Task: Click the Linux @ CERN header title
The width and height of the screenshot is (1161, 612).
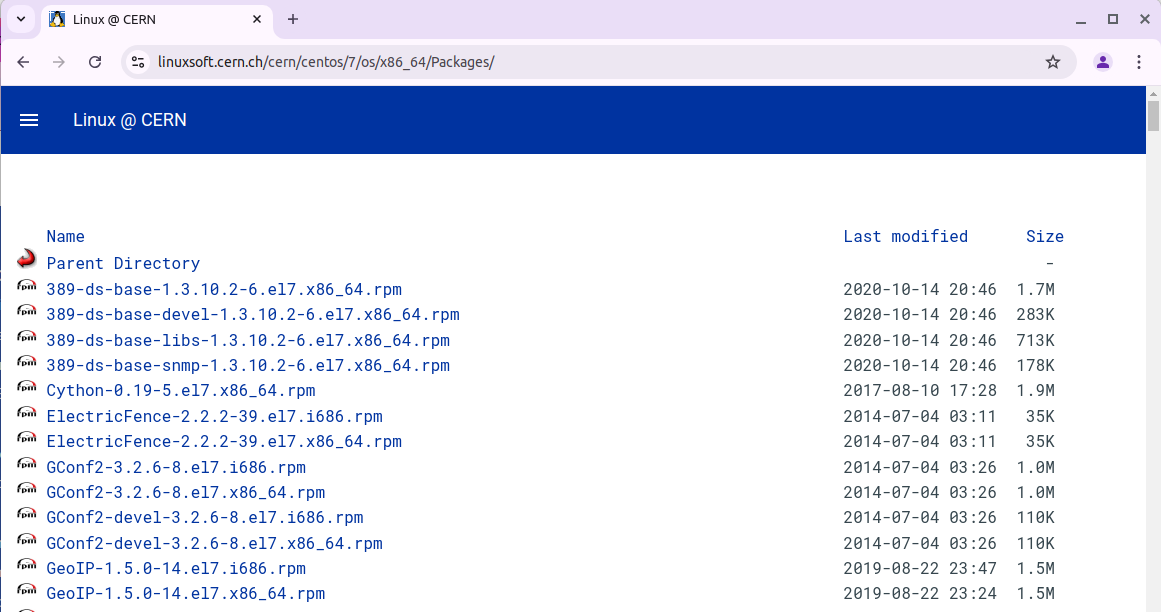Action: 130,120
